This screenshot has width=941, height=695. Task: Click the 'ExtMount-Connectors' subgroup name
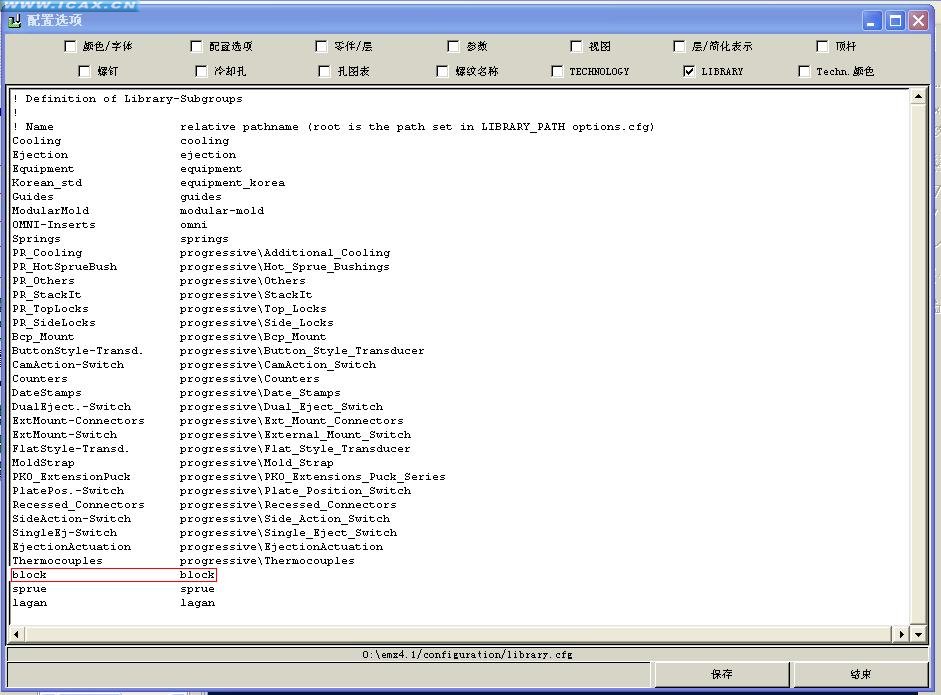[x=79, y=421]
